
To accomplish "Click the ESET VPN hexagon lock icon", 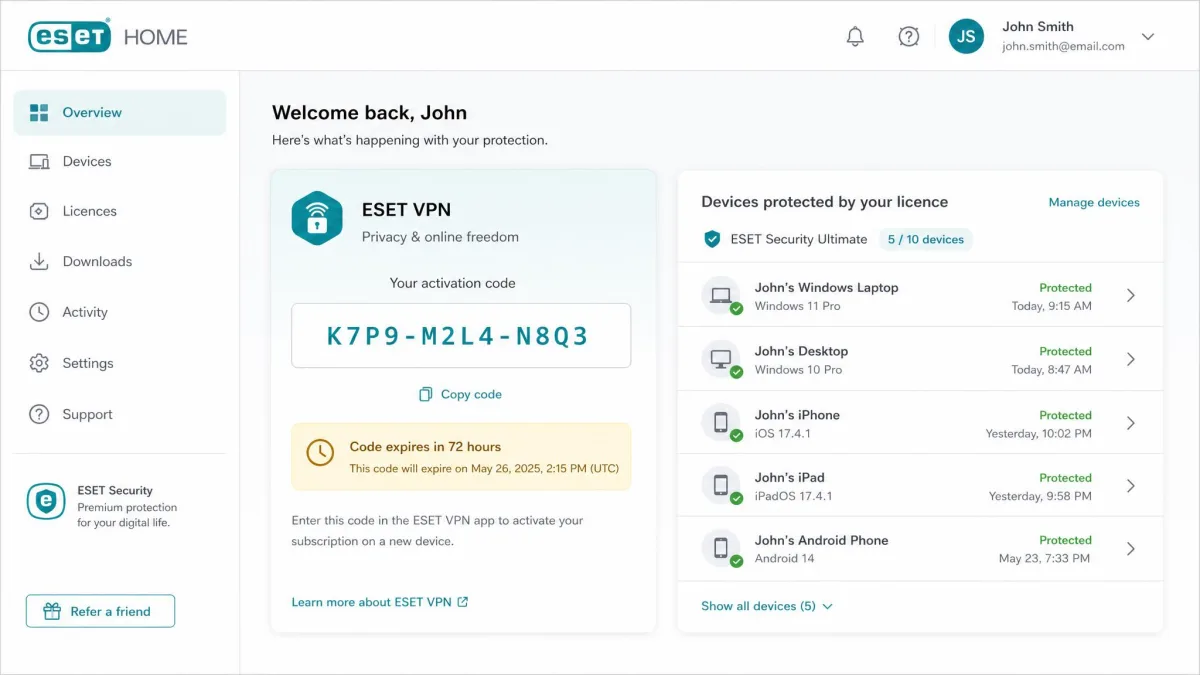I will [x=317, y=218].
